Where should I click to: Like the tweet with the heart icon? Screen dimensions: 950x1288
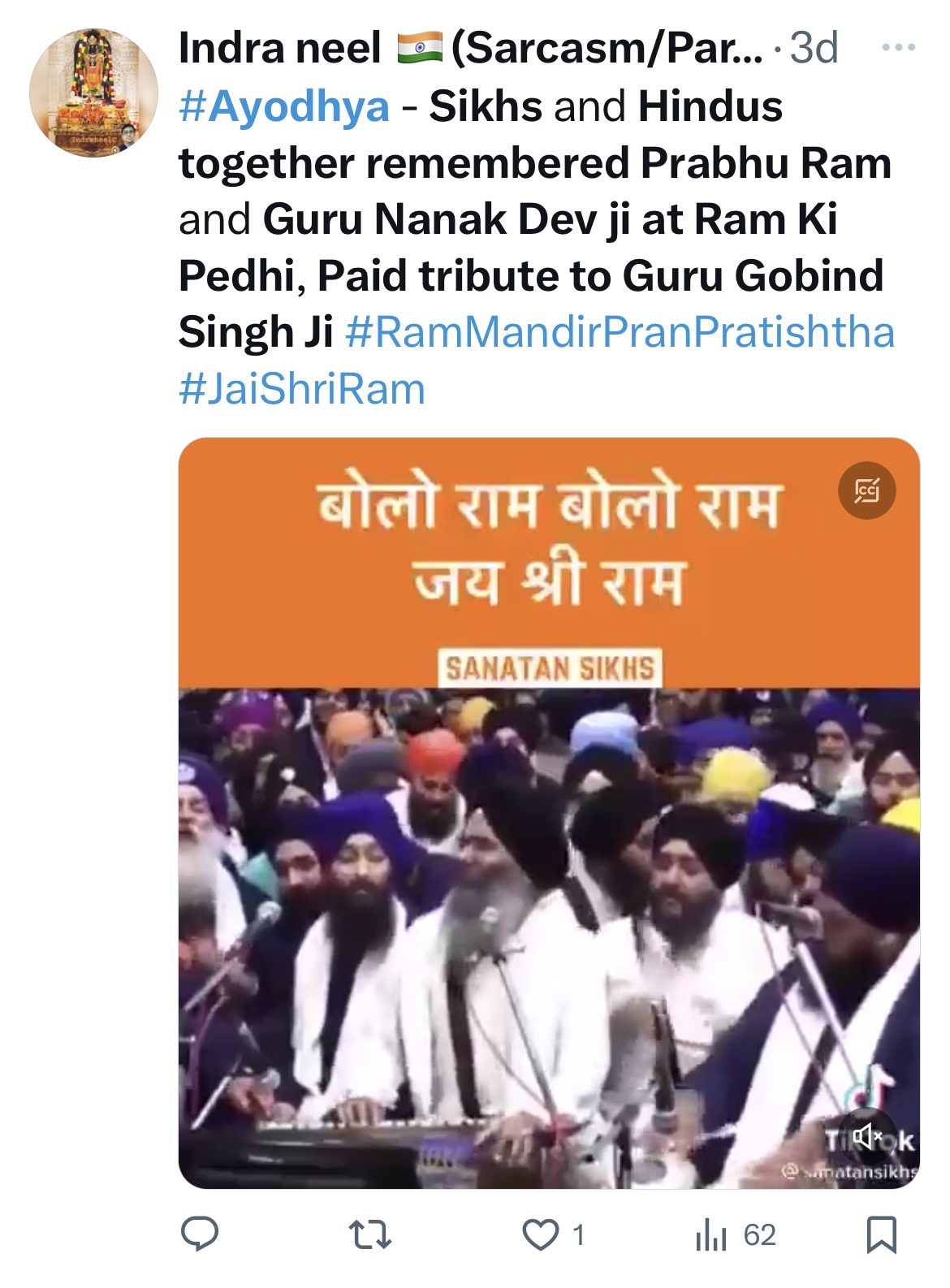tap(541, 1235)
